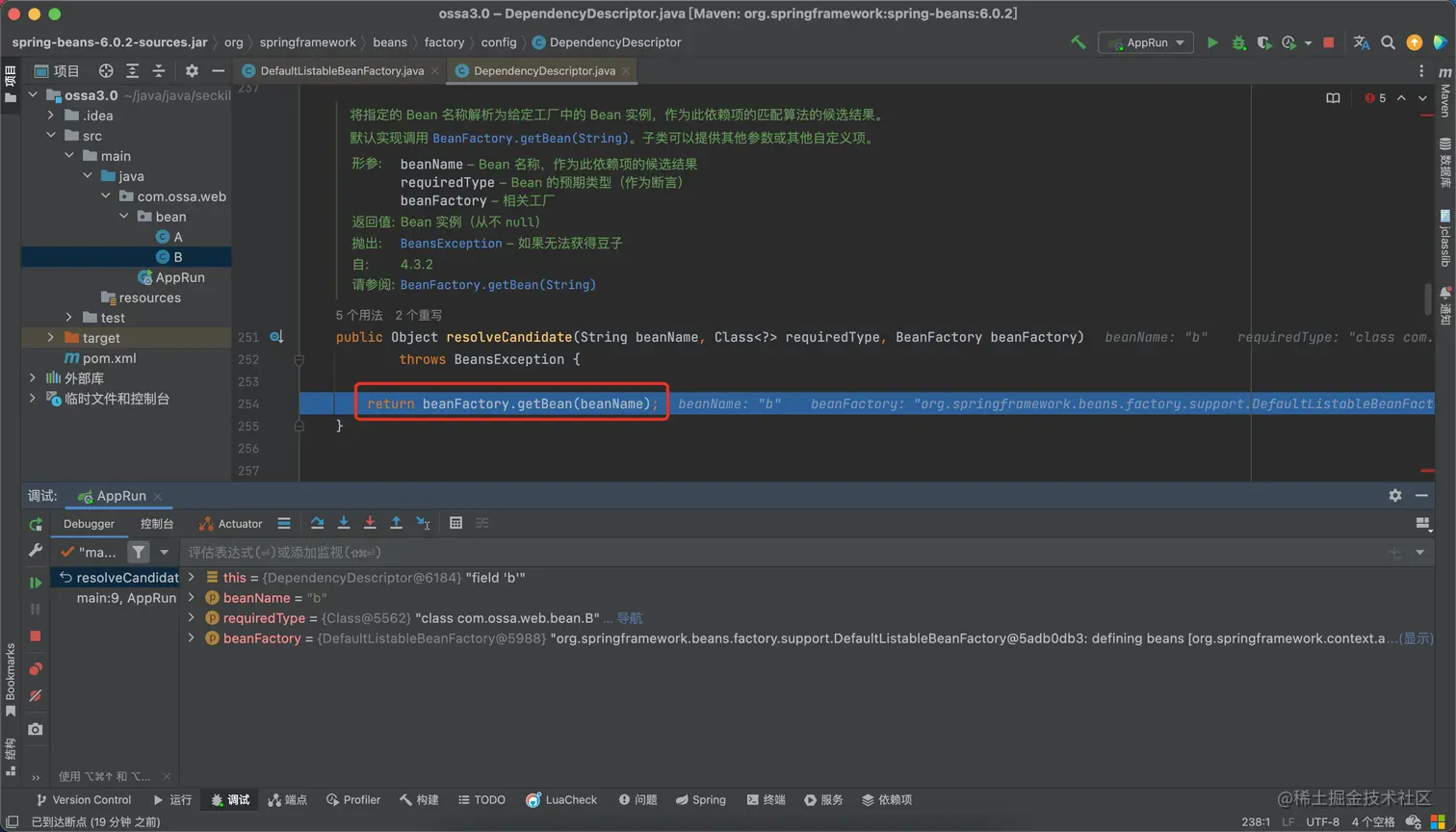Expand the 外部库 node

(33, 378)
